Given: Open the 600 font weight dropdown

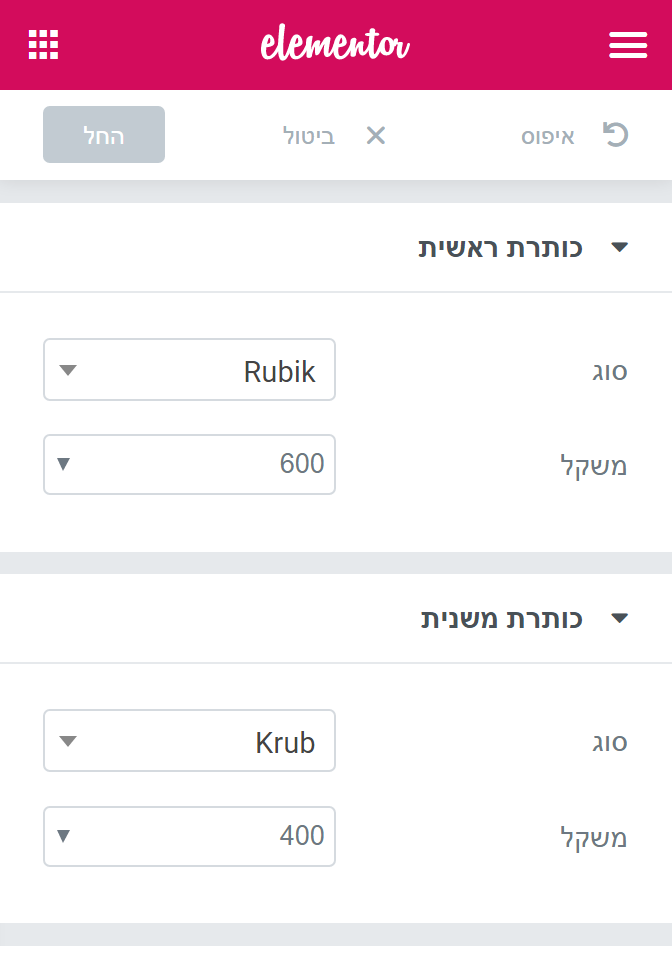Looking at the screenshot, I should click(x=189, y=464).
